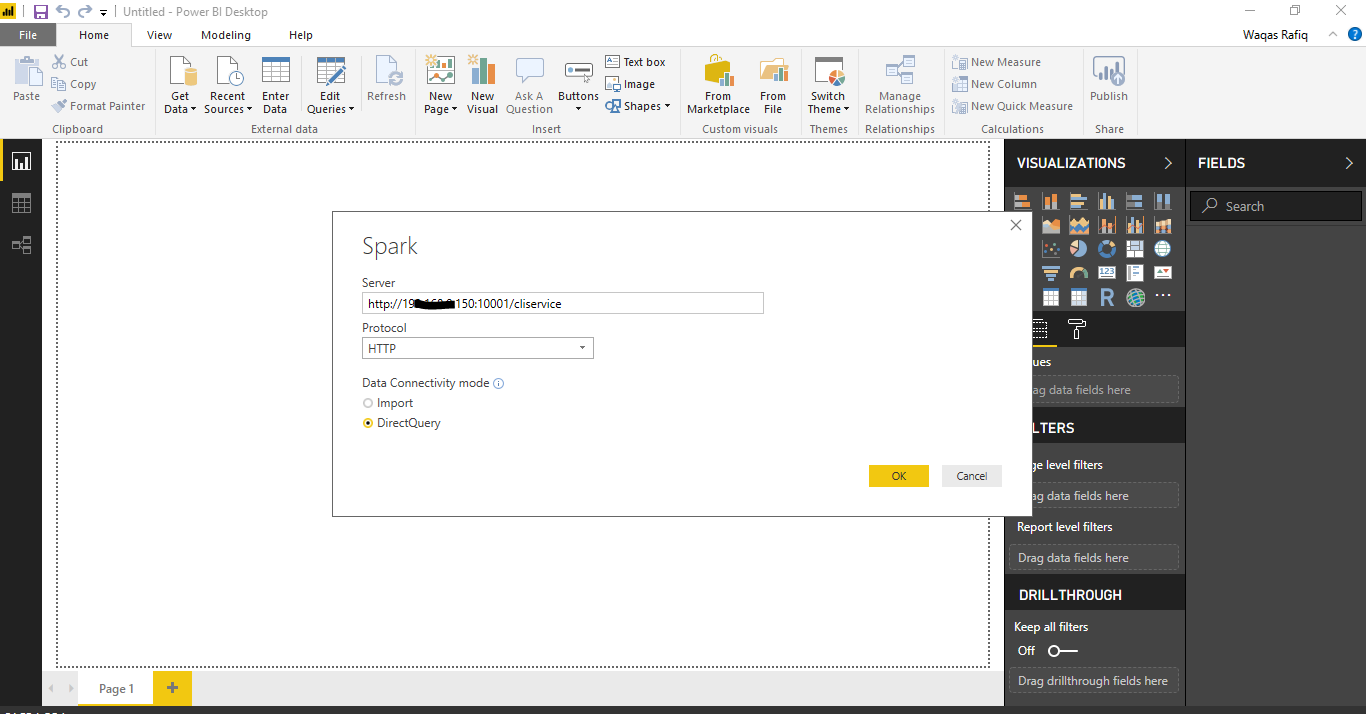Viewport: 1366px width, 714px height.
Task: Select the R script visual icon
Action: [x=1106, y=296]
